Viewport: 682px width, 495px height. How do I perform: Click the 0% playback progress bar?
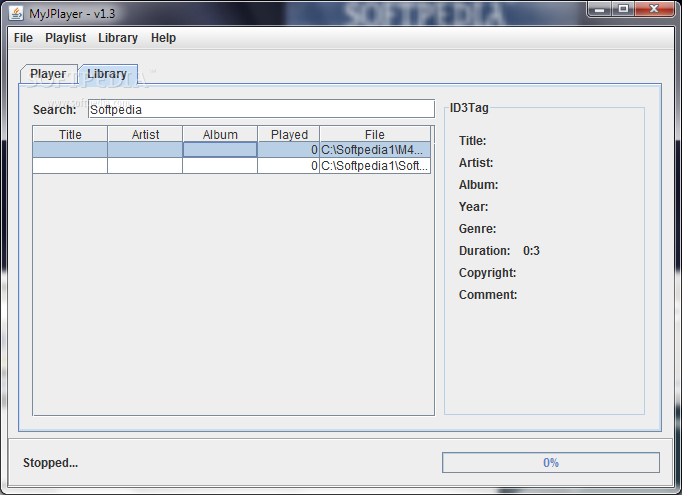pyautogui.click(x=551, y=462)
